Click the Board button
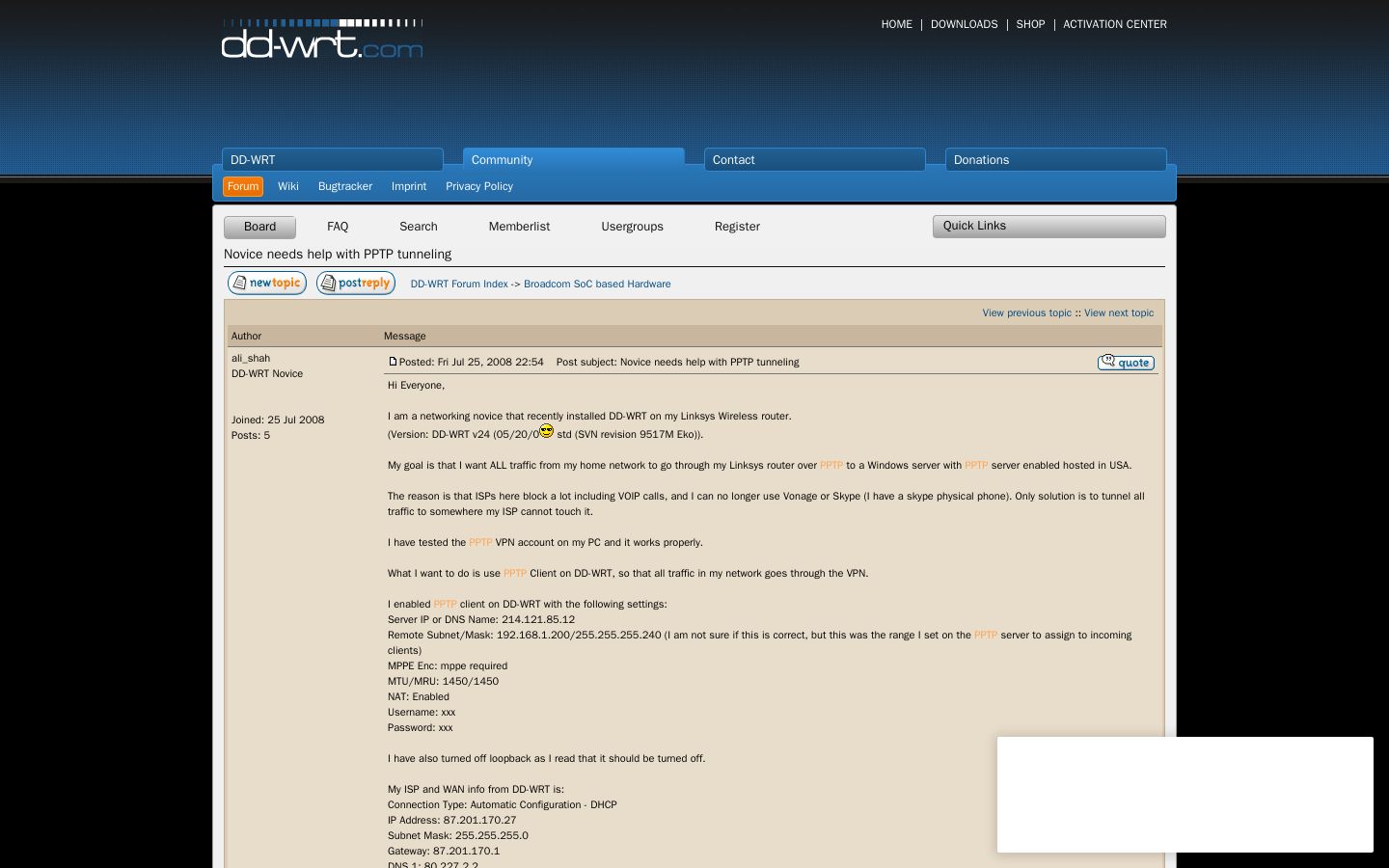Screen dimensions: 1389x868 [x=259, y=227]
